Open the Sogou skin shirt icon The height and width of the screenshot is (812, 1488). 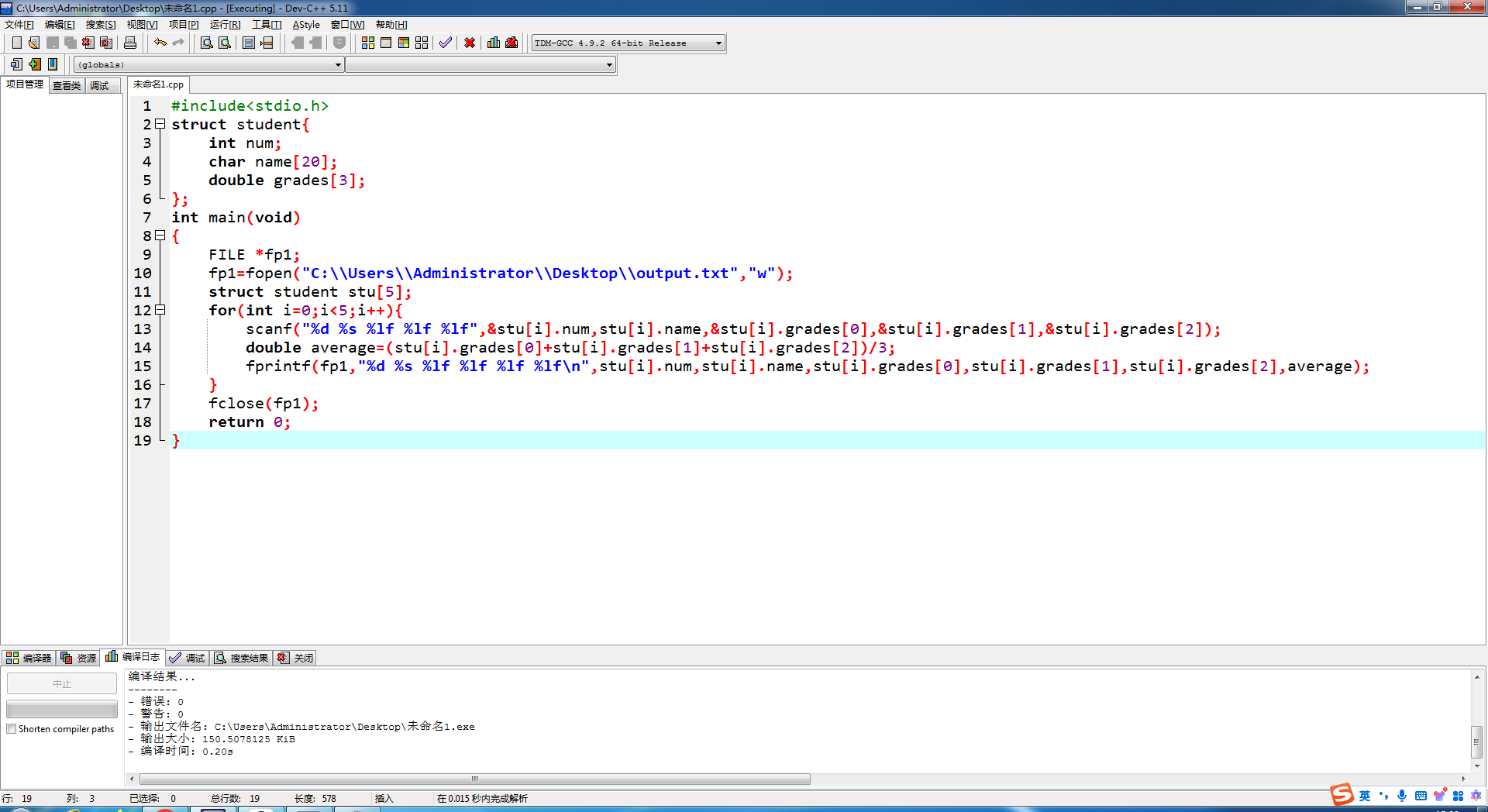[1439, 796]
